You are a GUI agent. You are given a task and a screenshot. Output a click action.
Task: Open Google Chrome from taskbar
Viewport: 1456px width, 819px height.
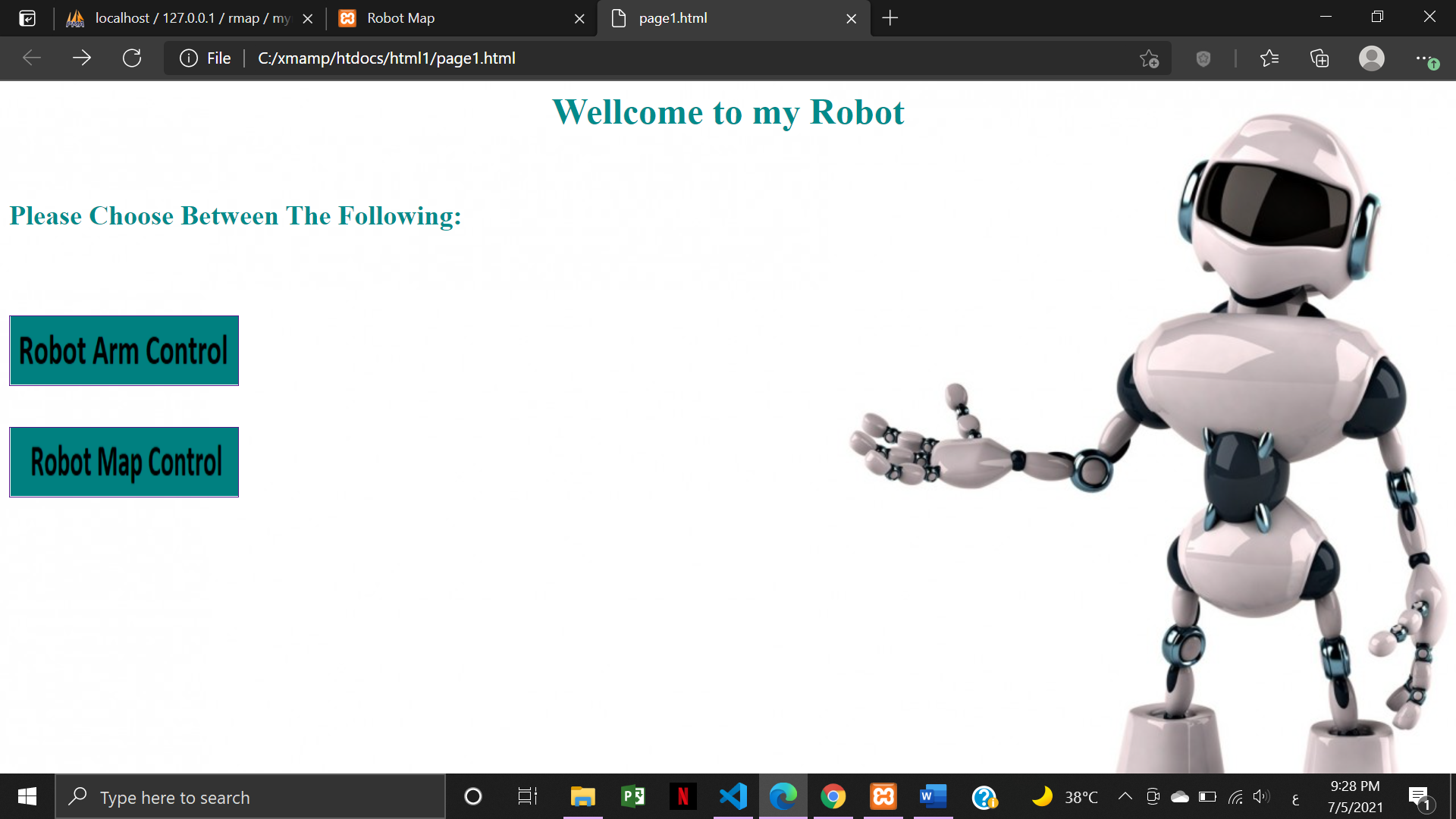833,796
